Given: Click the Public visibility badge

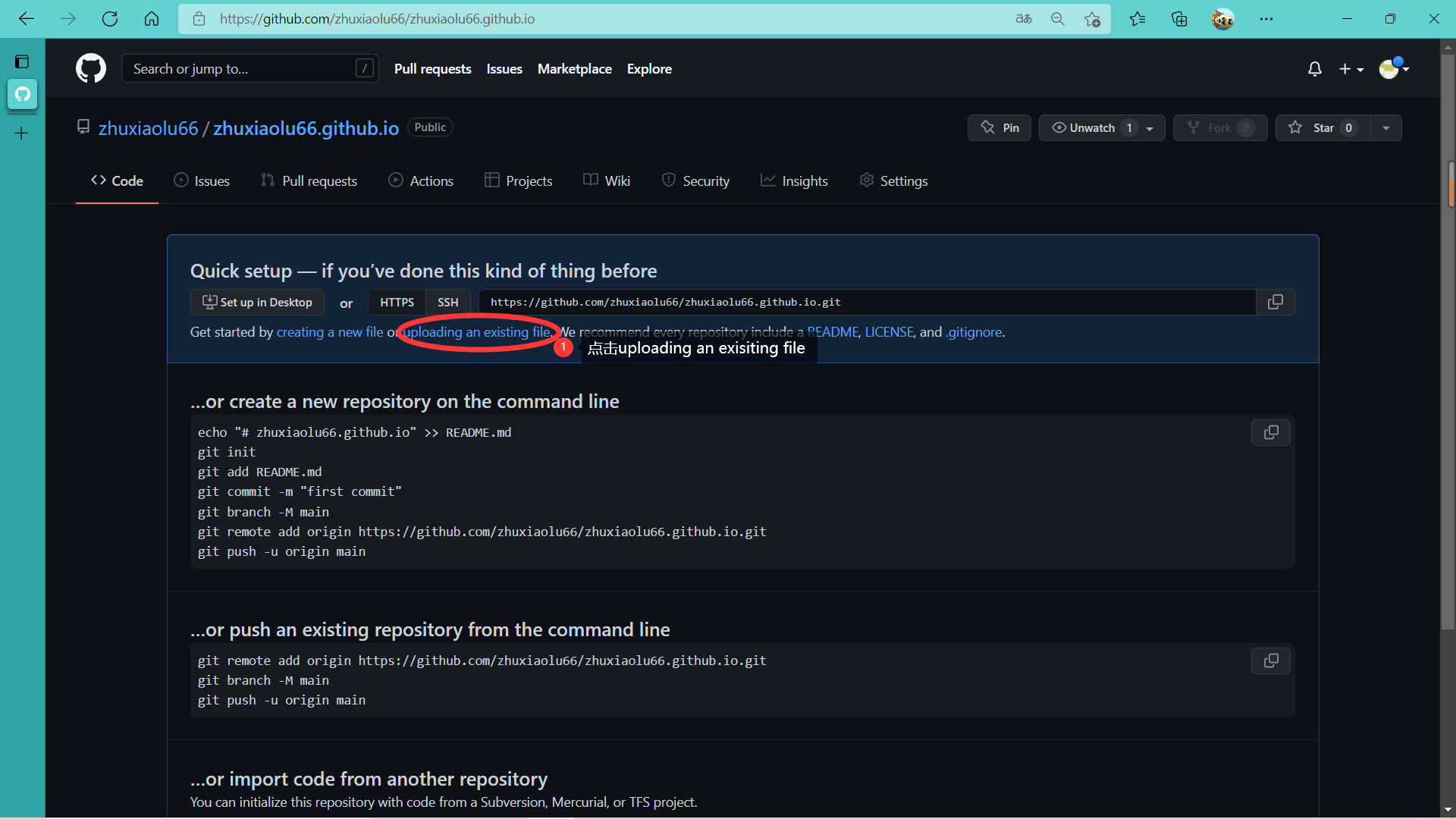Looking at the screenshot, I should pos(430,127).
